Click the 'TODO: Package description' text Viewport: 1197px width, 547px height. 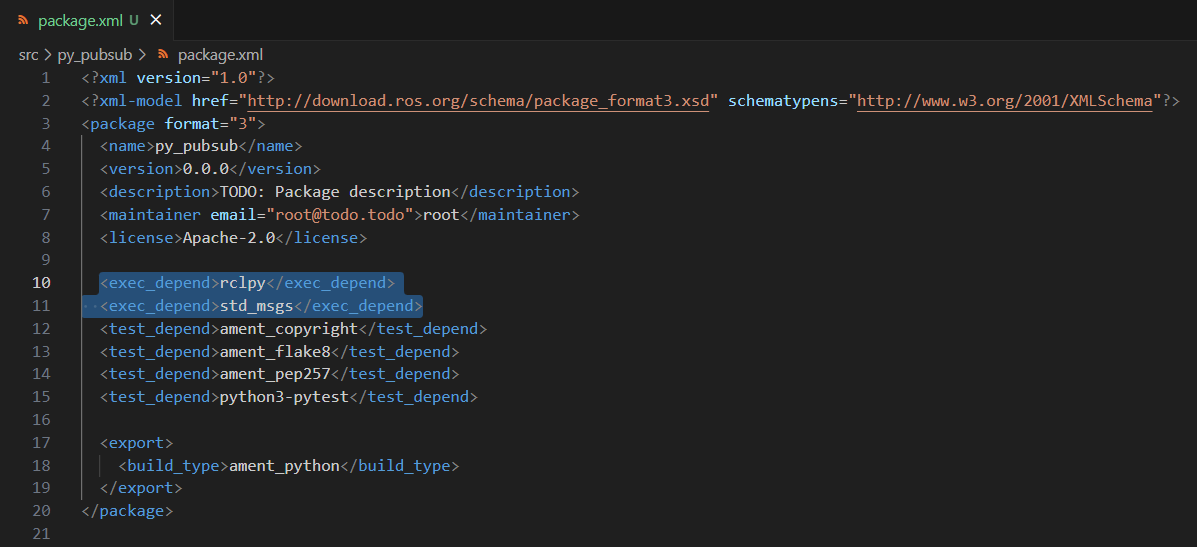(x=335, y=191)
